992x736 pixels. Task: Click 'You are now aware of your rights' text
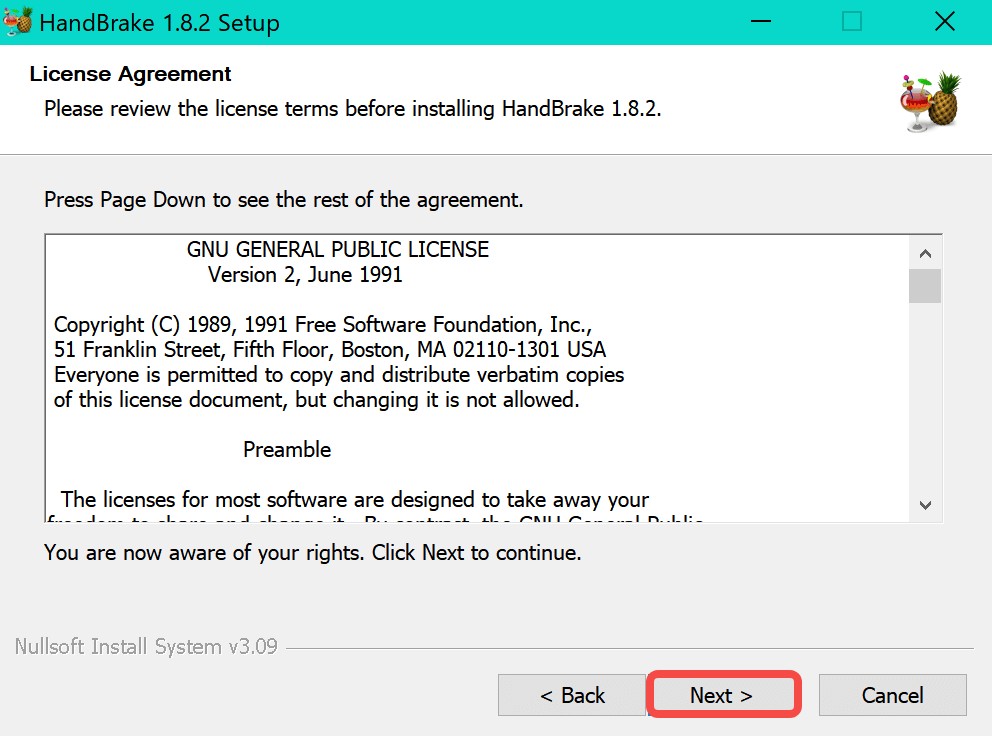pos(313,552)
